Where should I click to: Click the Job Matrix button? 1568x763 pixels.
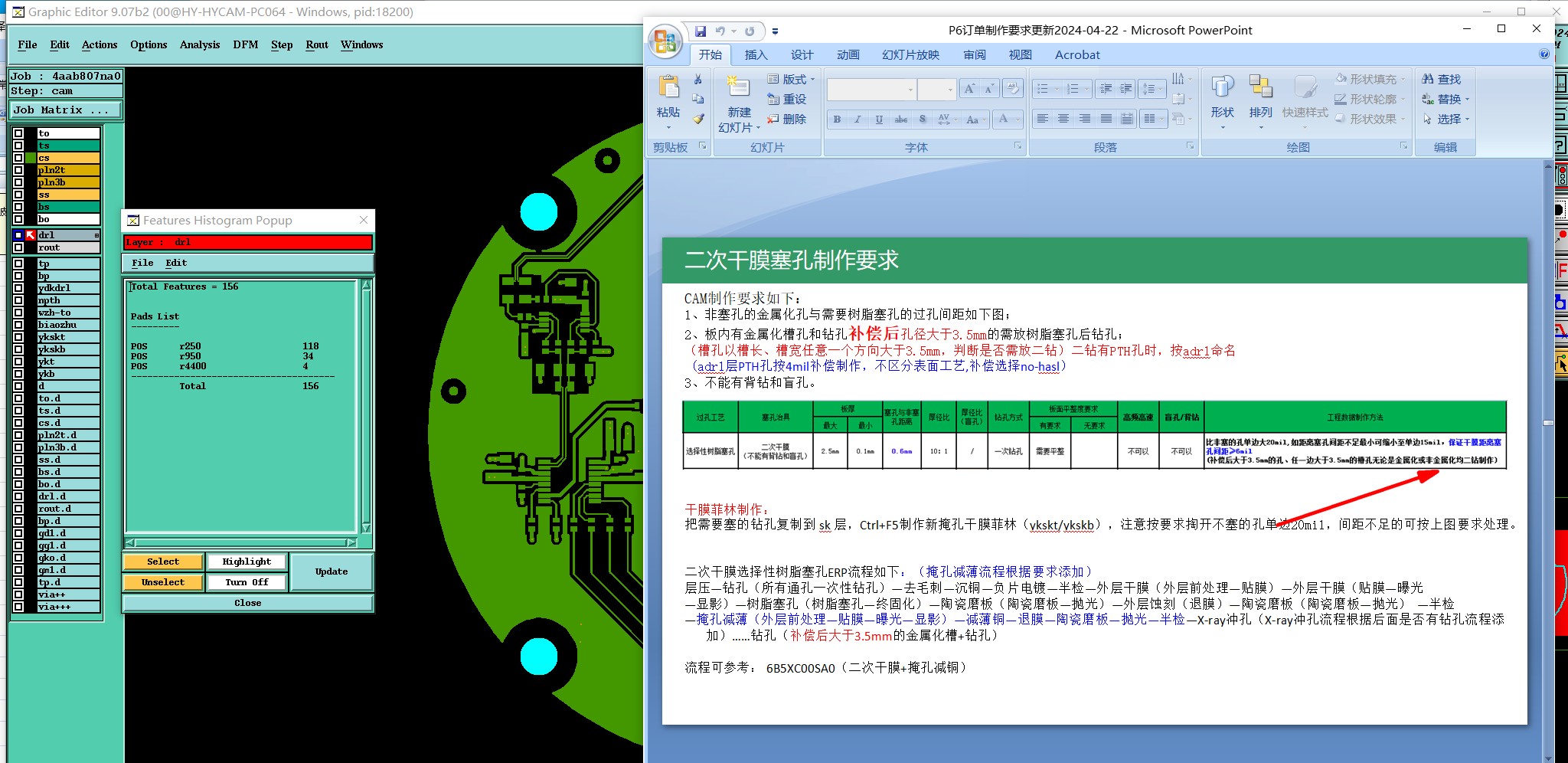coord(66,110)
